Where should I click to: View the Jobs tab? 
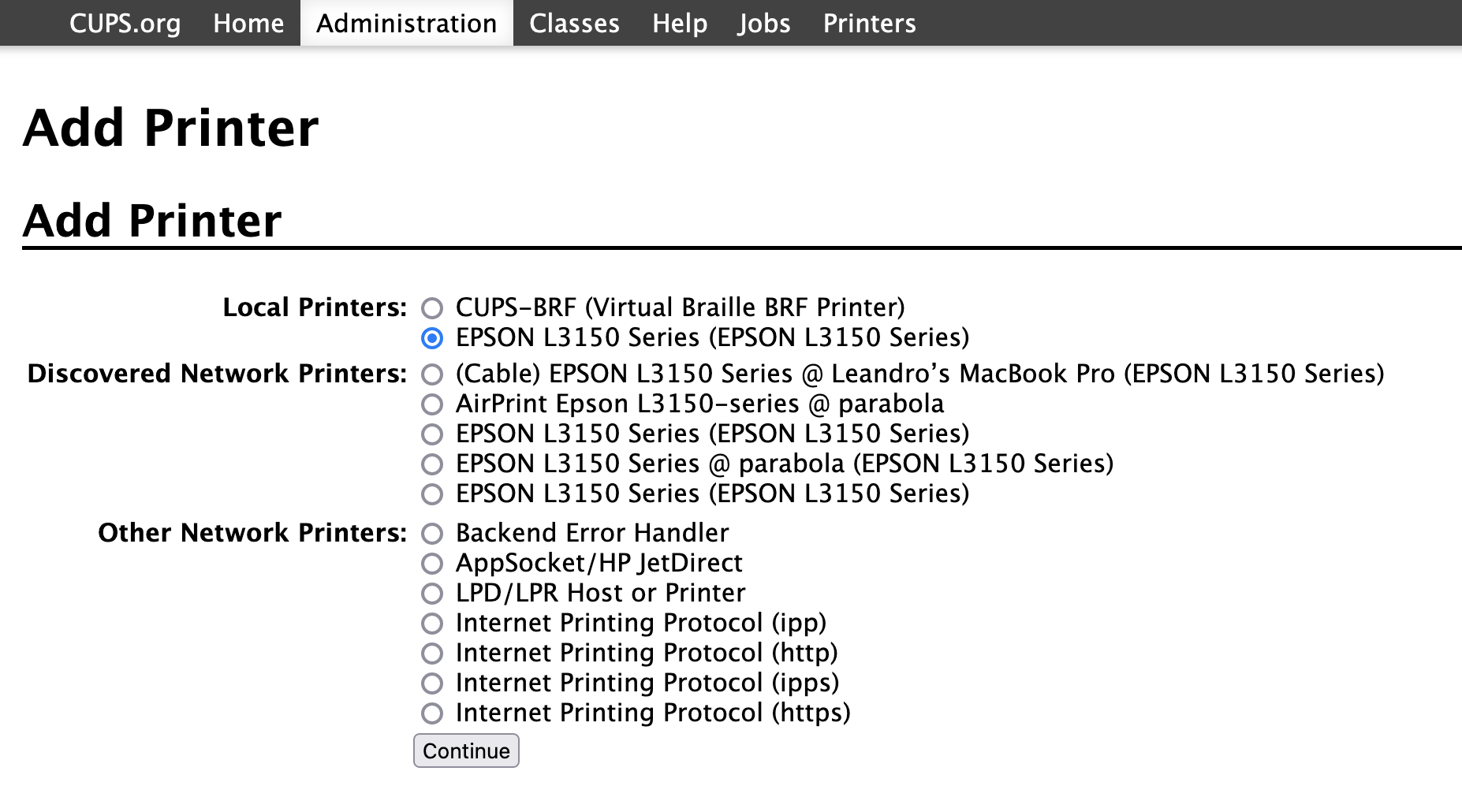click(764, 23)
